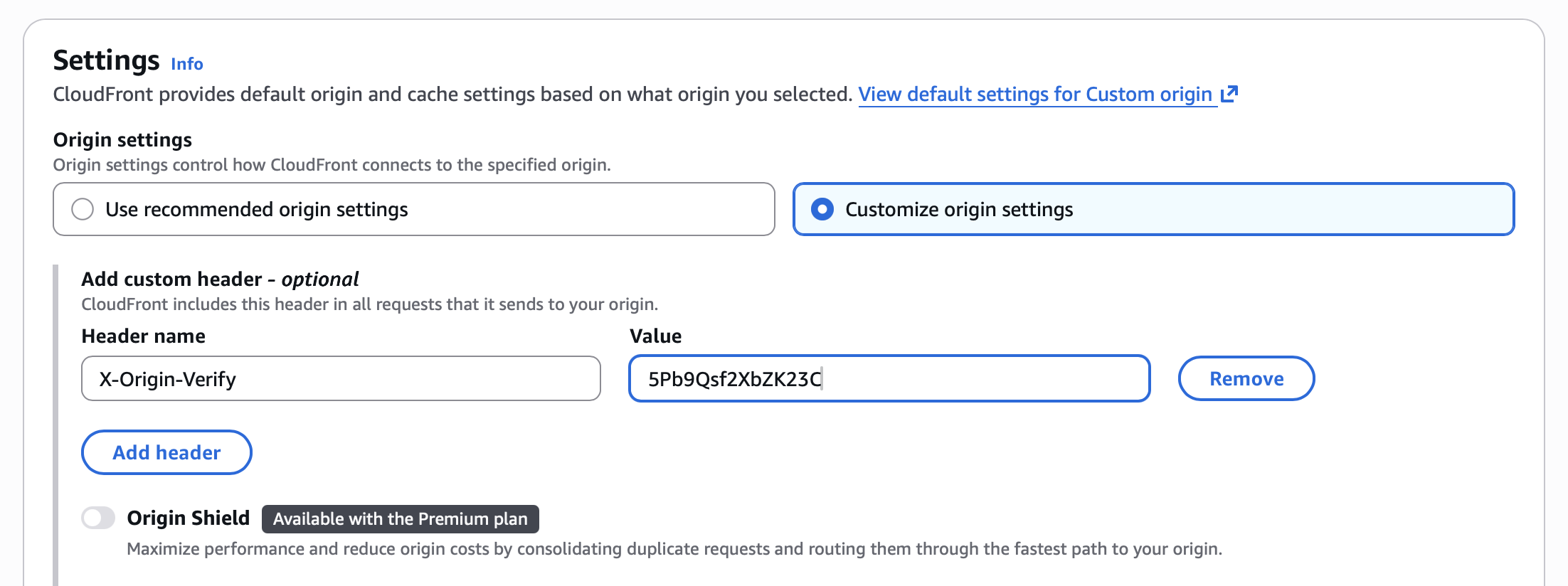
Task: Click the CloudFront includes this header description
Action: (x=369, y=304)
